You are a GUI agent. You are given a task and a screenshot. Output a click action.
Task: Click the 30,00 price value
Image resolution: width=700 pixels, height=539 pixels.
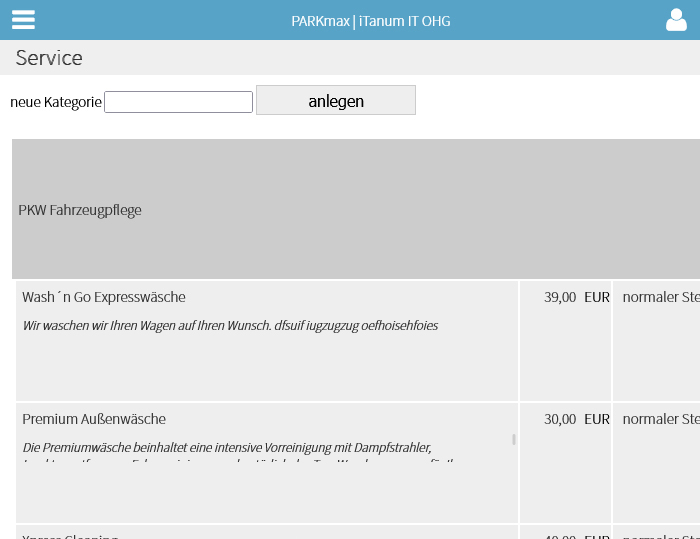pos(560,419)
